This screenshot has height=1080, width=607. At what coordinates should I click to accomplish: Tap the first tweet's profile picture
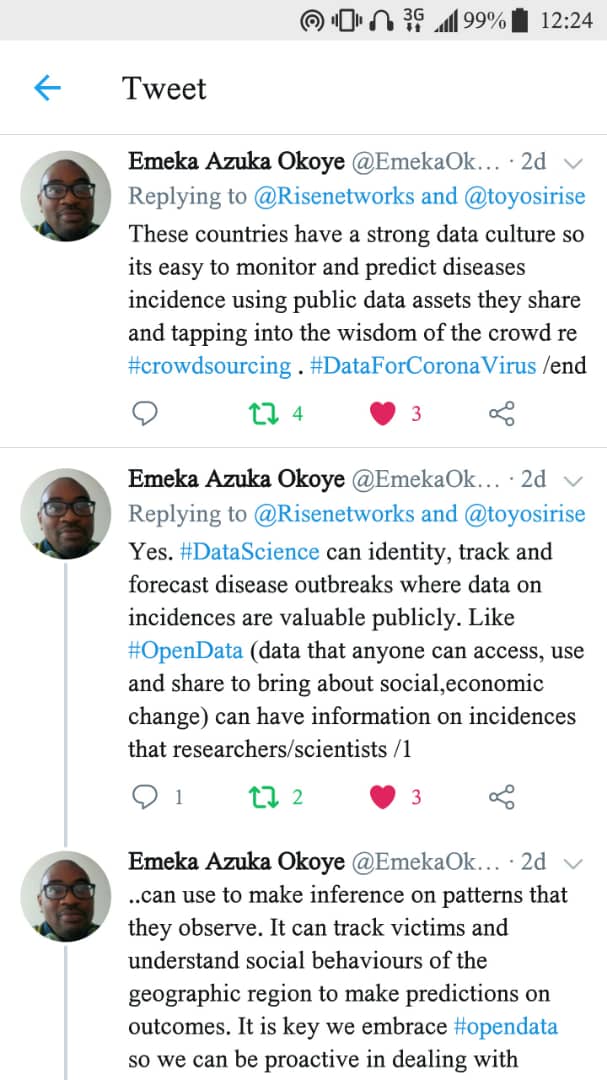pyautogui.click(x=66, y=196)
